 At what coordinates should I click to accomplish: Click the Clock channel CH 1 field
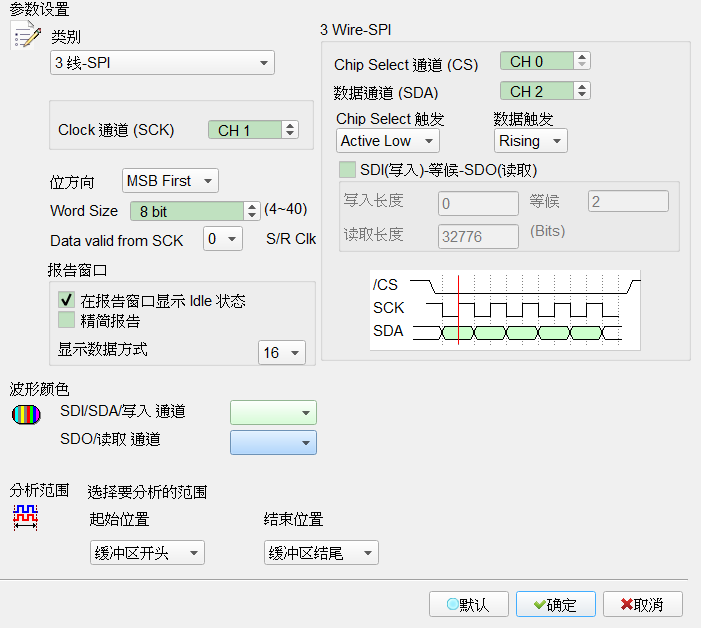[x=245, y=130]
